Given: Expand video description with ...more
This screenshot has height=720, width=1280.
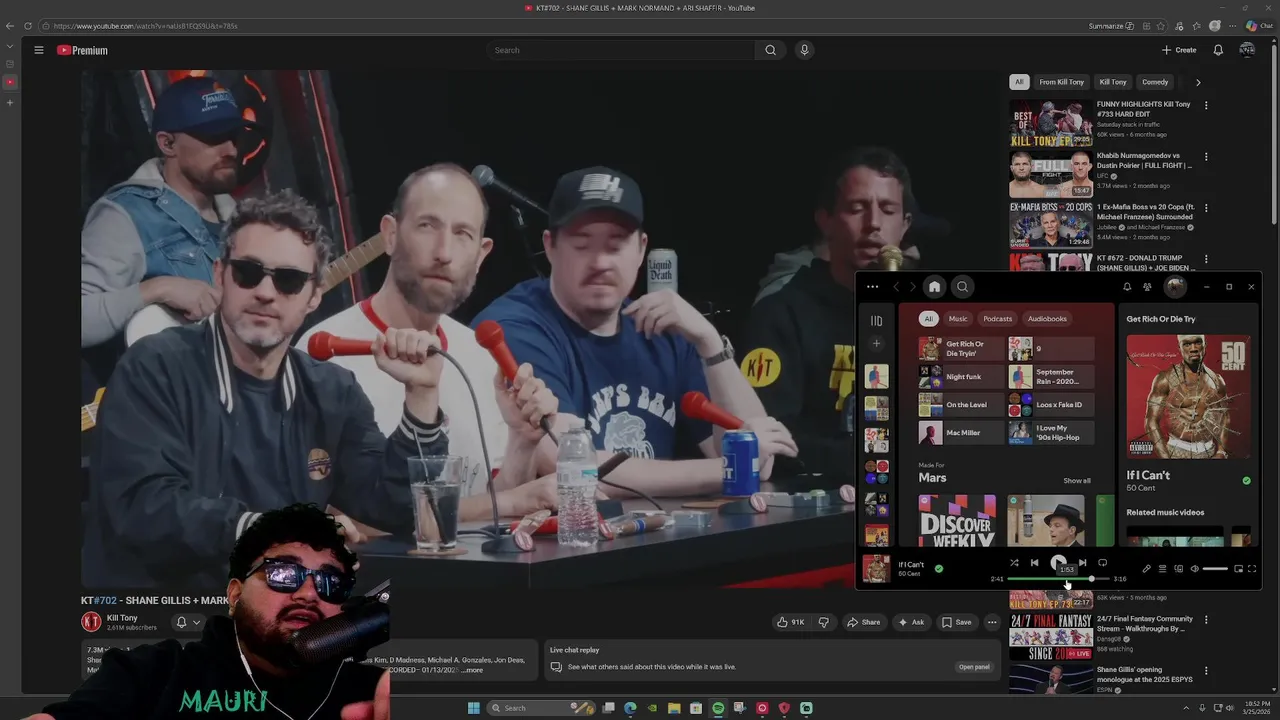Looking at the screenshot, I should (x=473, y=670).
